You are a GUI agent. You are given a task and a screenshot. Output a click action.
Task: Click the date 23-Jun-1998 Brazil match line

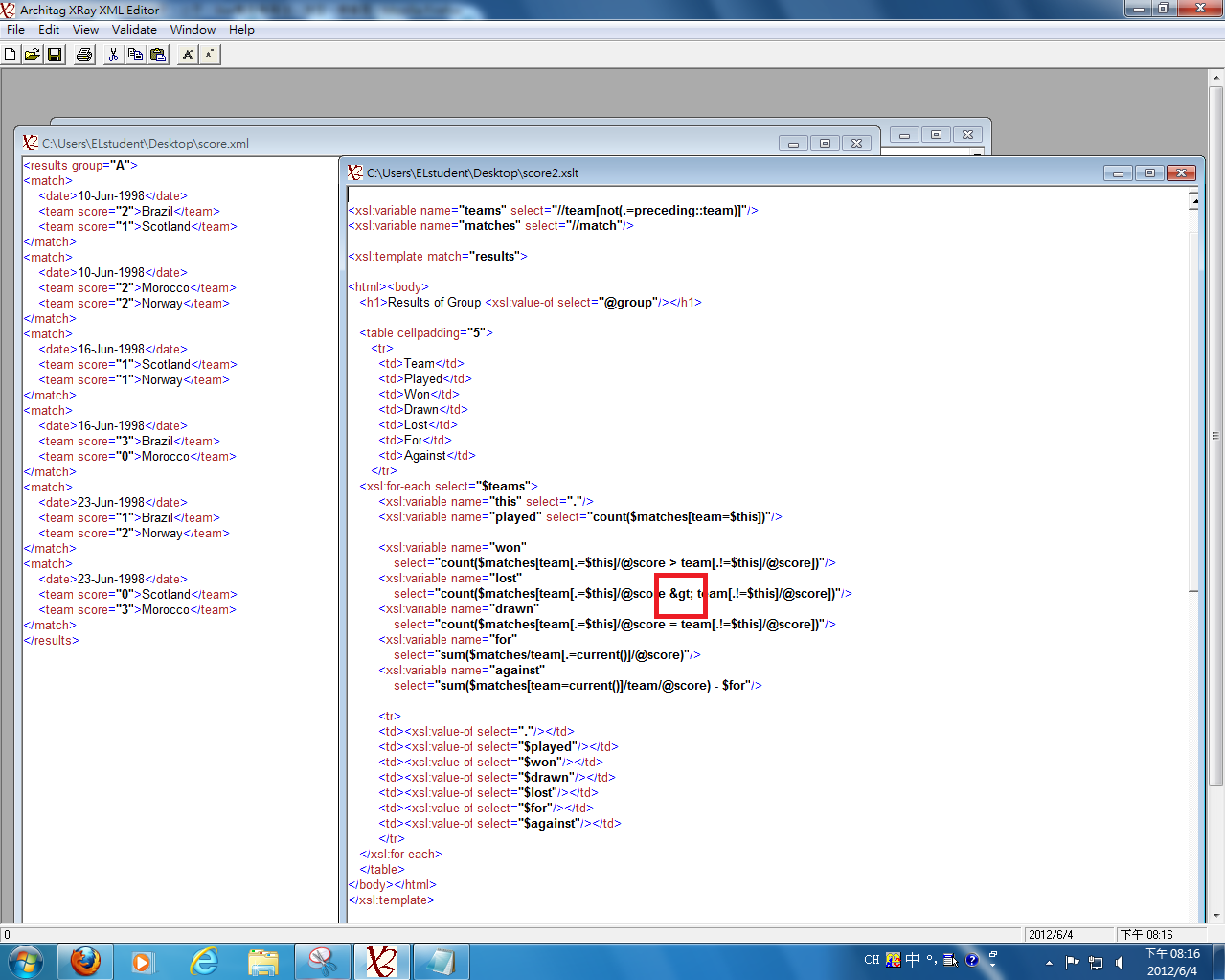point(113,502)
